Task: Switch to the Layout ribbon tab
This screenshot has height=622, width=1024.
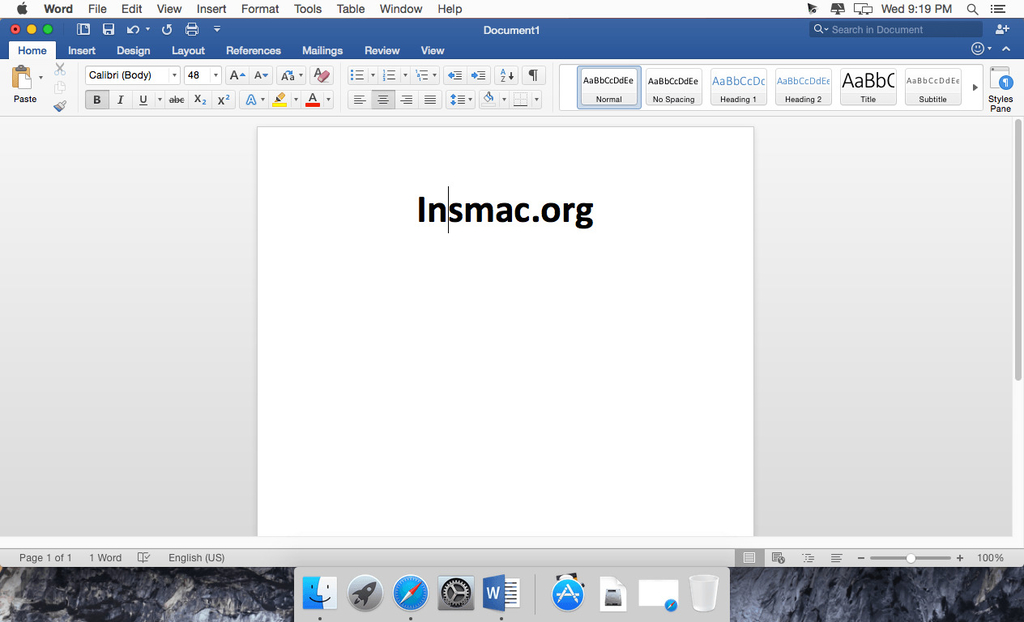Action: [x=188, y=50]
